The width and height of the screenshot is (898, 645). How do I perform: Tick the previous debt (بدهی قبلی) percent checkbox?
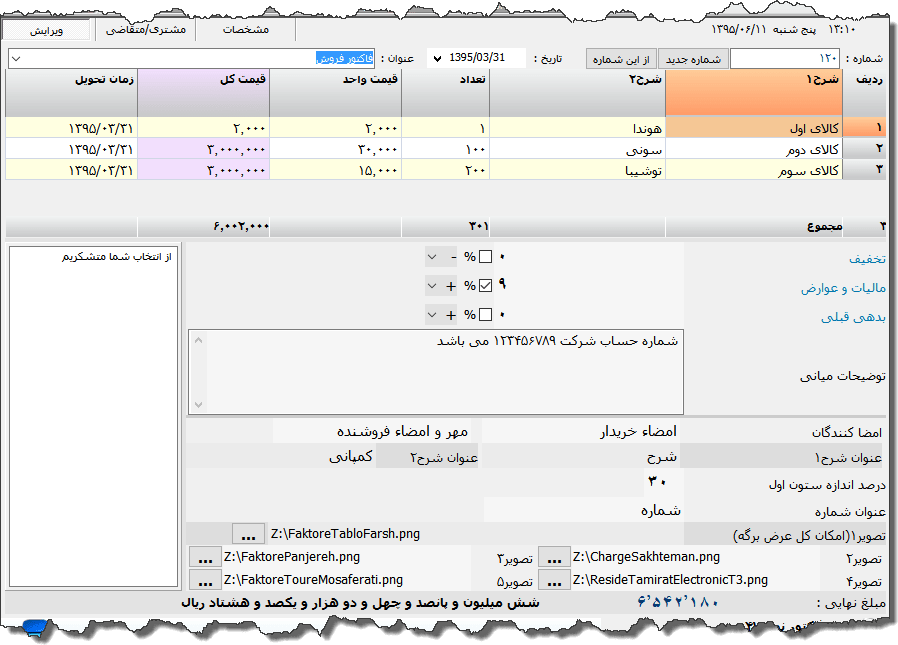point(486,315)
